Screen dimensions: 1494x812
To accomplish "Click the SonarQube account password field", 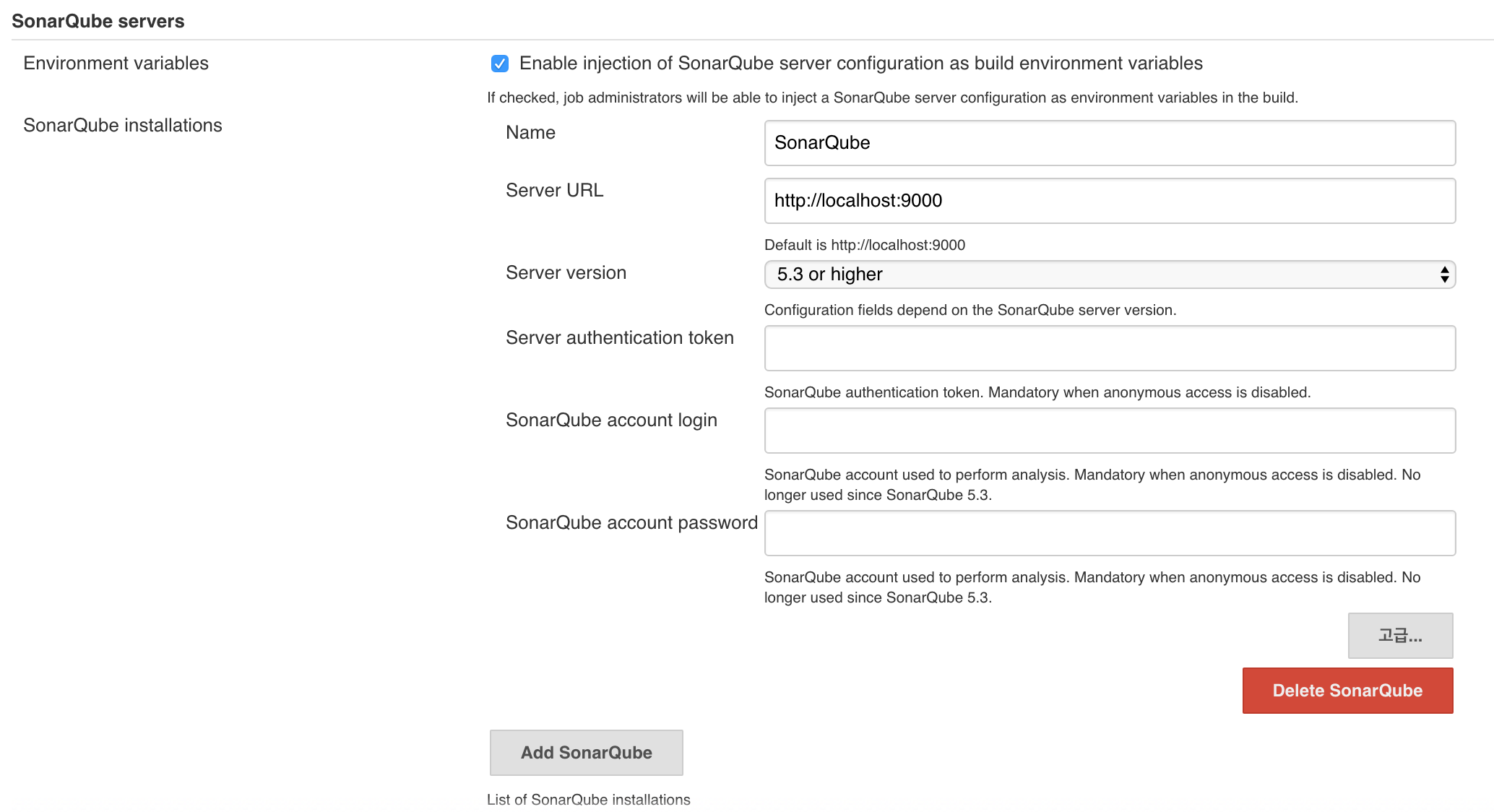I will tap(1109, 533).
